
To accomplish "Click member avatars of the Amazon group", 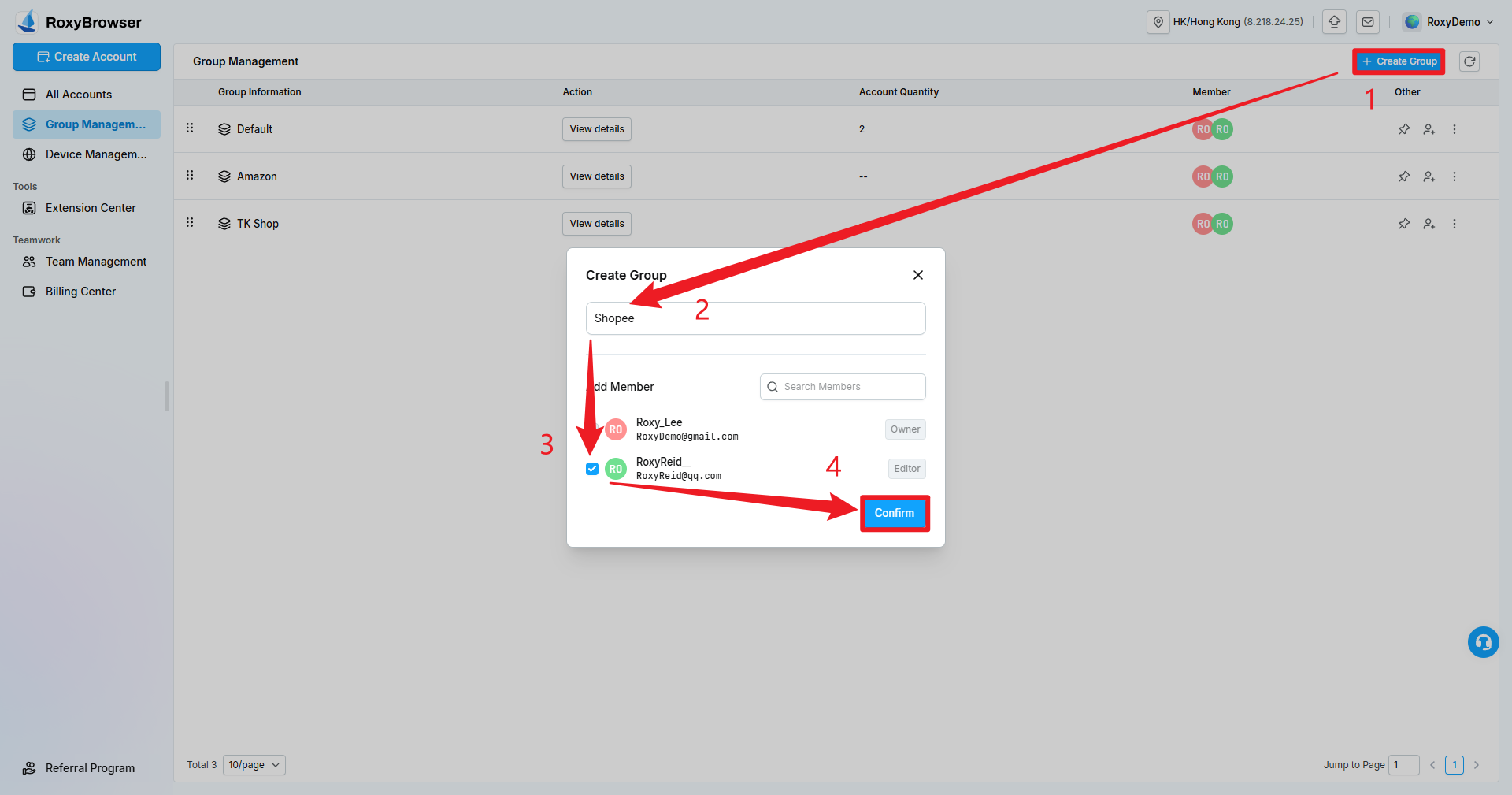I will 1213,176.
